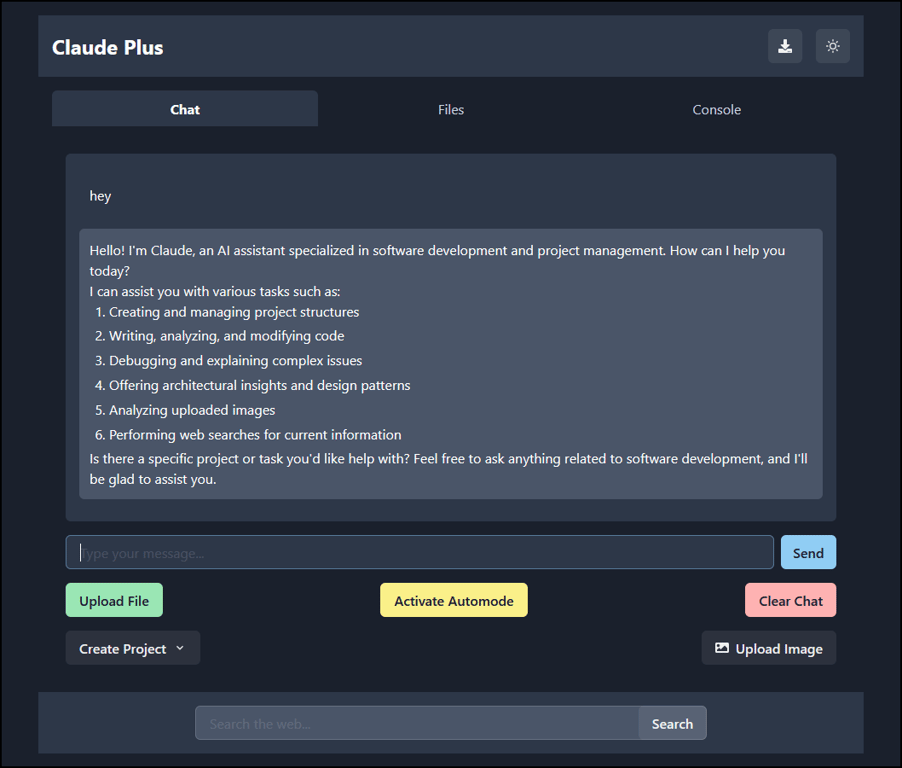This screenshot has width=902, height=768.
Task: Switch to the Console tab
Action: 716,109
